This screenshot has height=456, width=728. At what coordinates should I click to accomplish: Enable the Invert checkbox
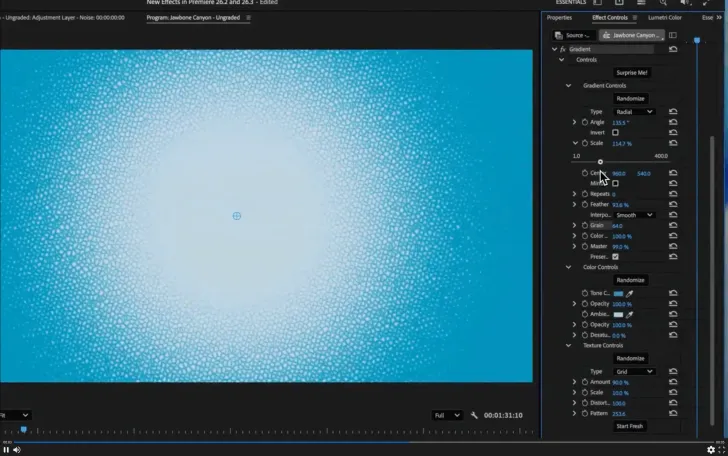[615, 132]
